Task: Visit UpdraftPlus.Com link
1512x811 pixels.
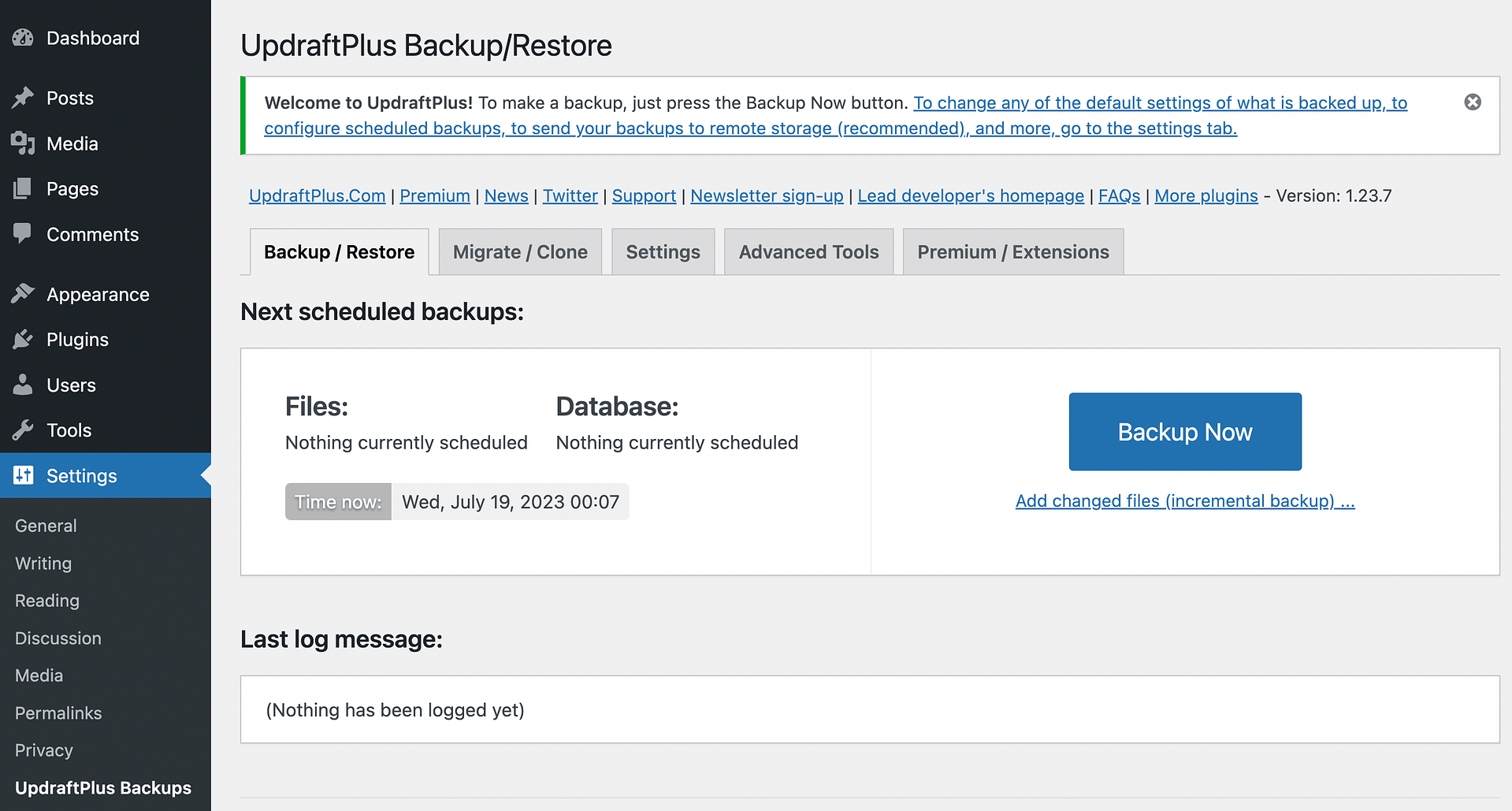Action: coord(318,195)
